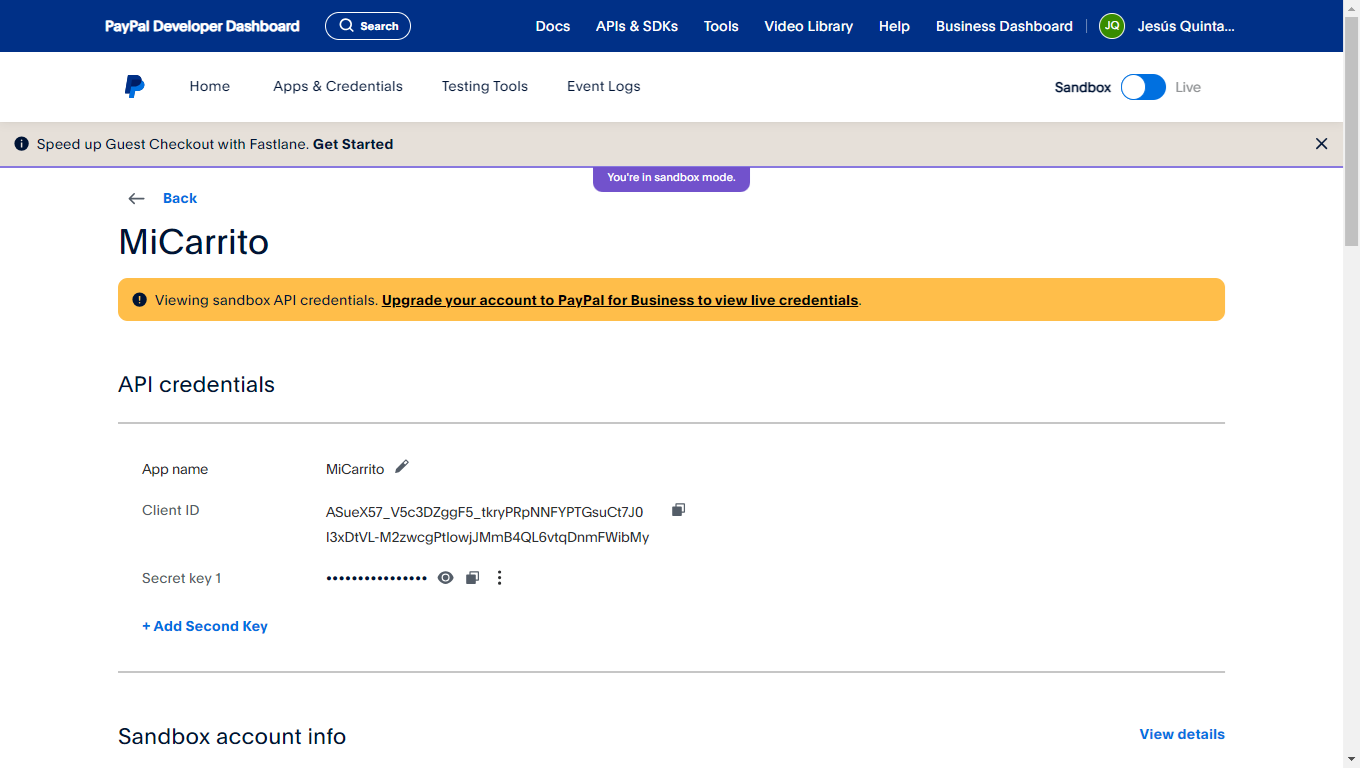Viewport: 1360px width, 768px height.
Task: Open the Tools menu
Action: point(721,26)
